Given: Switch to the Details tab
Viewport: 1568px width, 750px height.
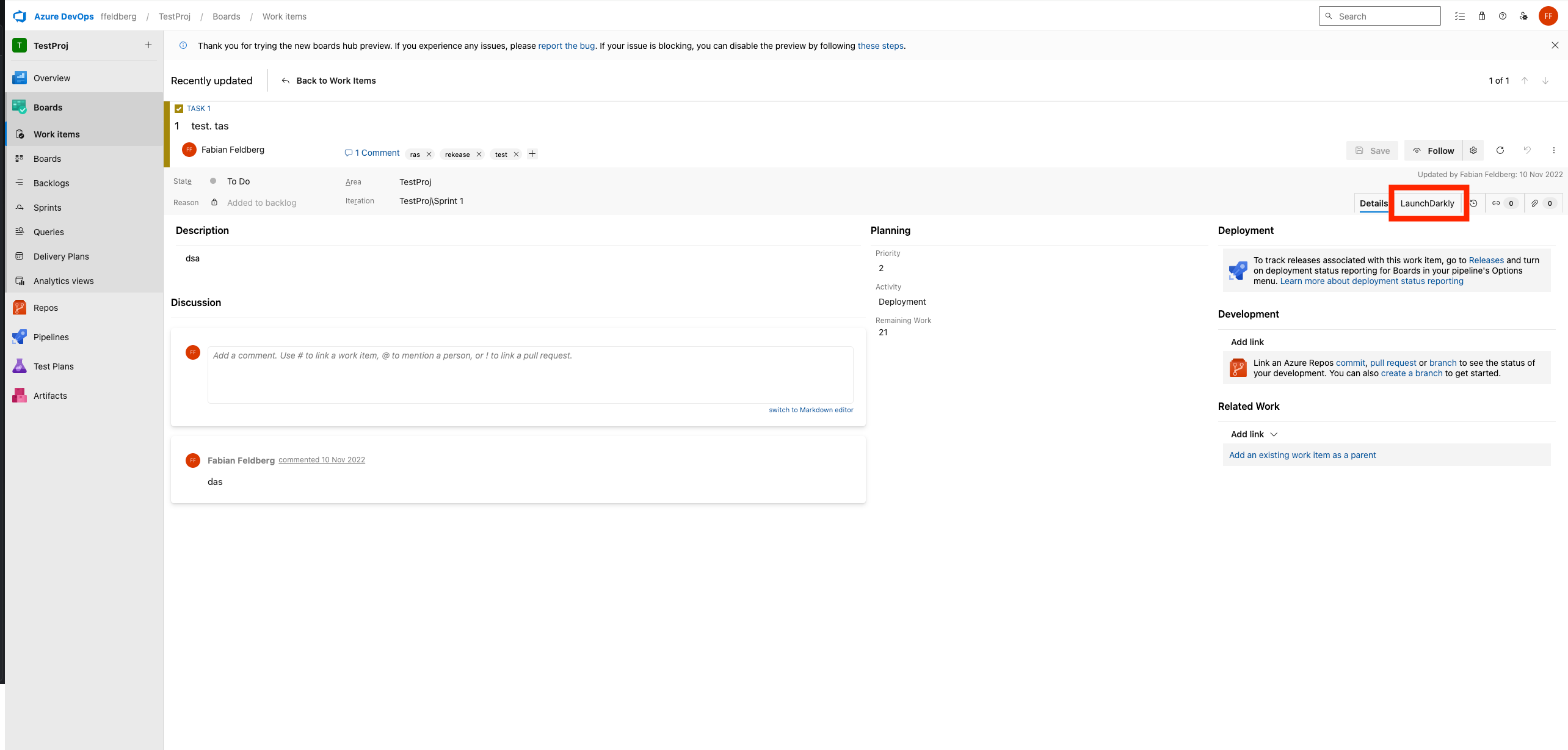Looking at the screenshot, I should pyautogui.click(x=1373, y=203).
